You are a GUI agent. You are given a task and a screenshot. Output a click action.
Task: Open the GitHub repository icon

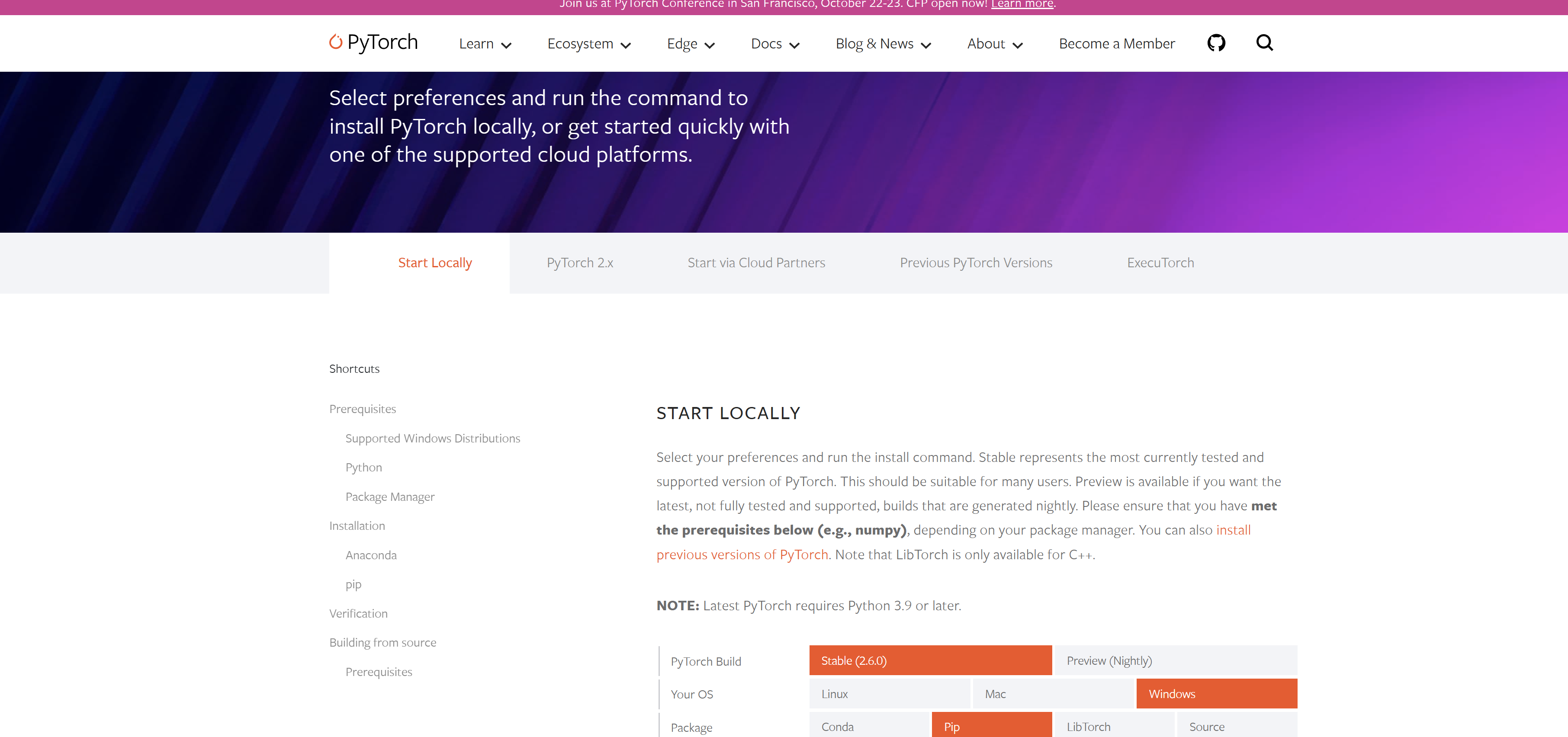pos(1215,43)
